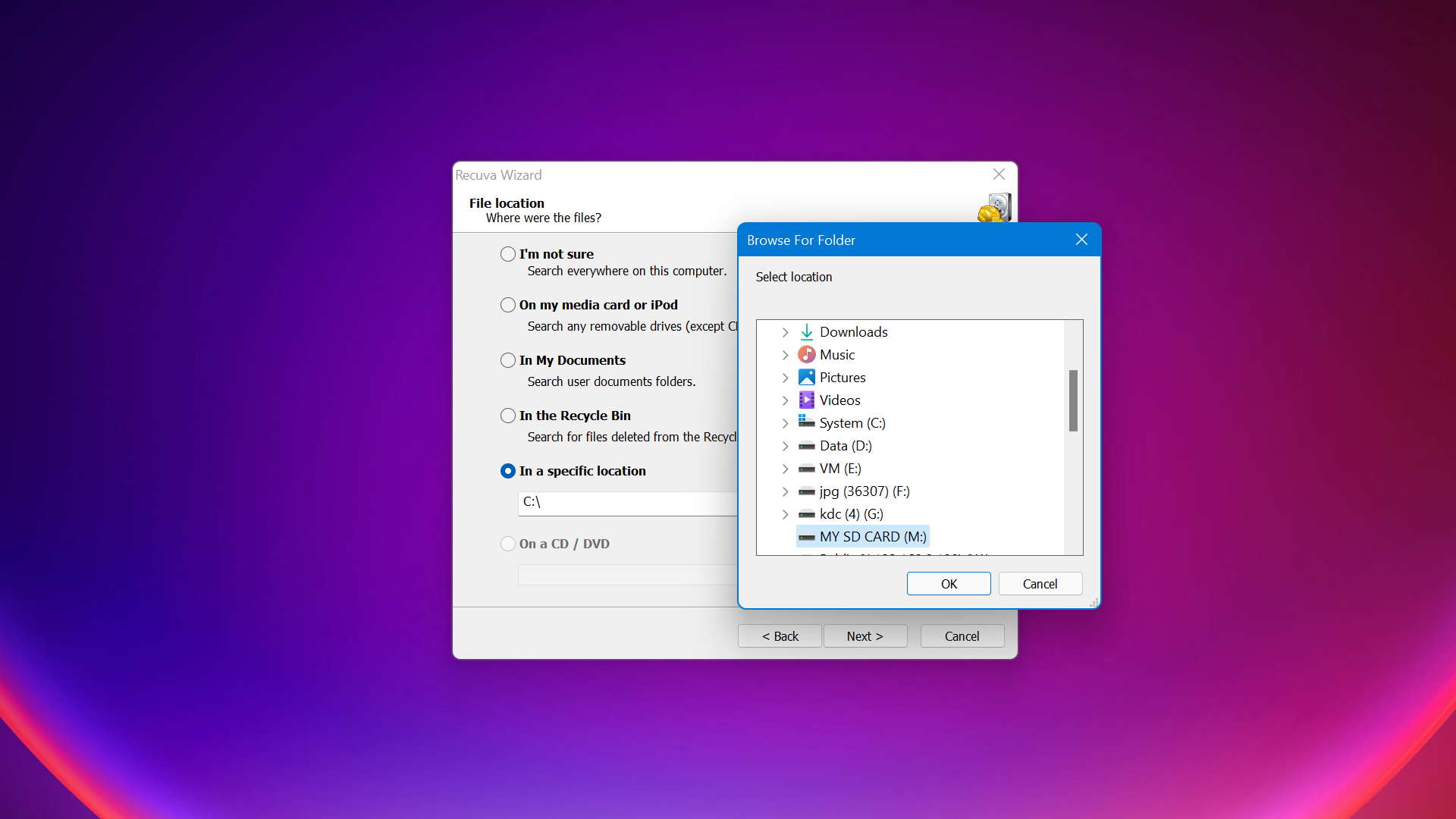
Task: Click the jpg (36307) (F:) drive icon
Action: pyautogui.click(x=807, y=491)
